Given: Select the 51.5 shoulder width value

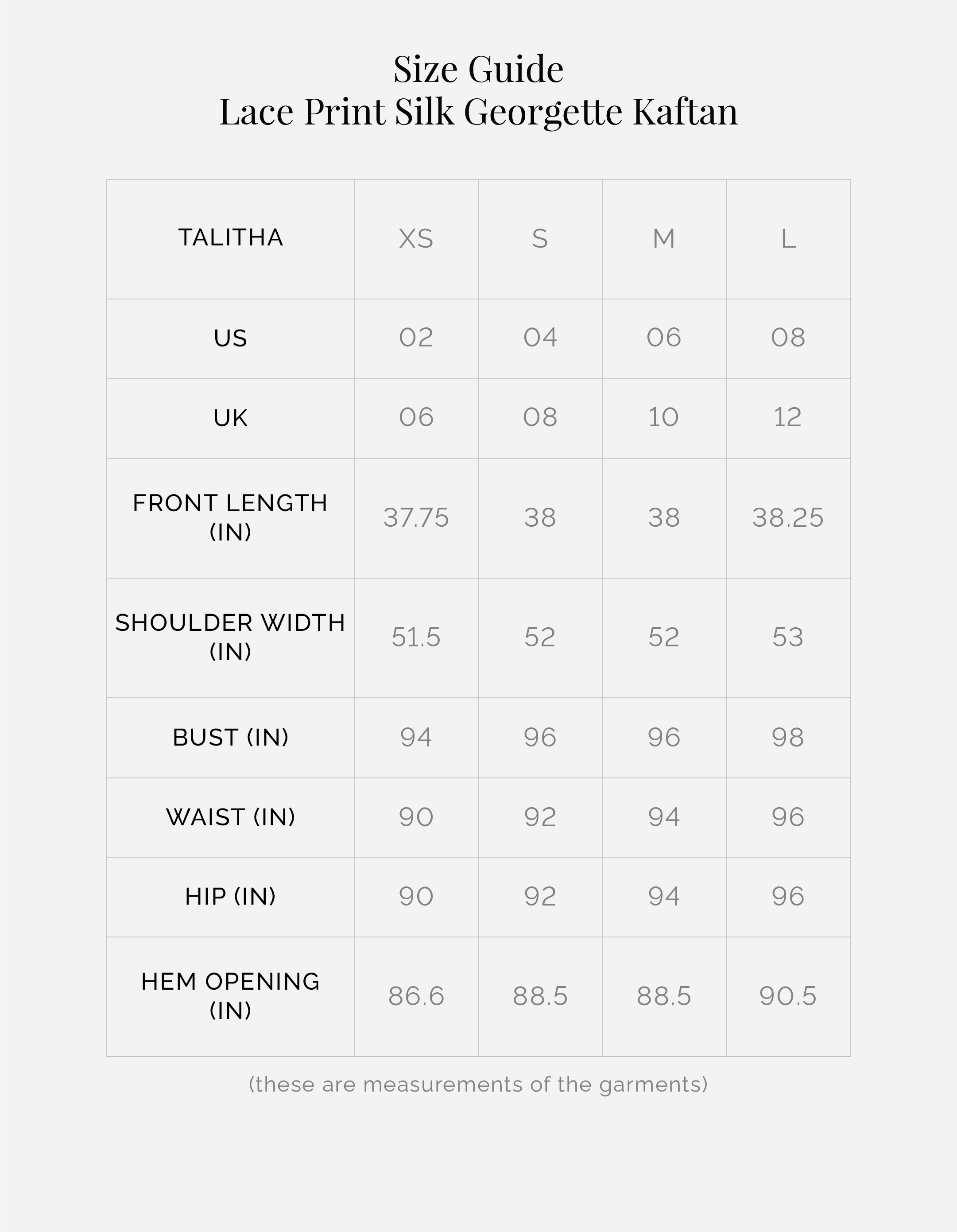Looking at the screenshot, I should (416, 637).
